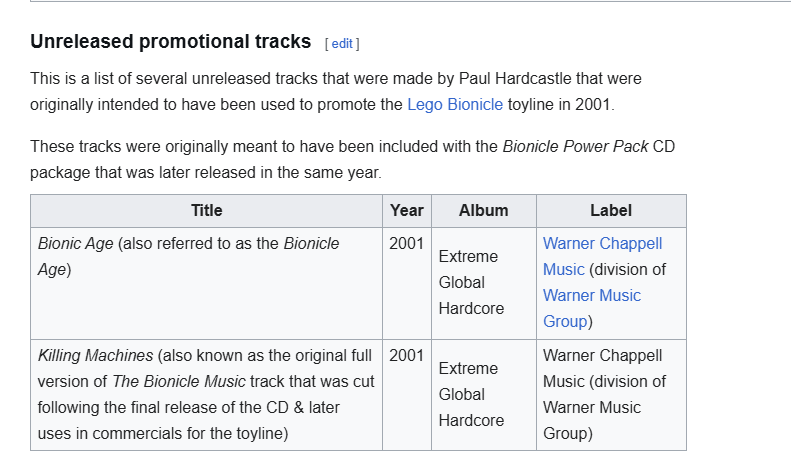Select the Label column header
The height and width of the screenshot is (472, 791).
pyautogui.click(x=611, y=210)
